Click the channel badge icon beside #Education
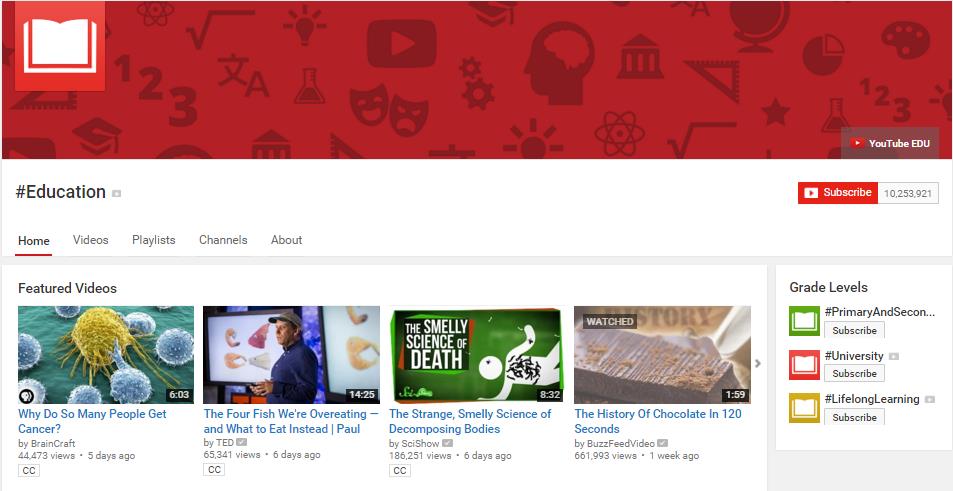953x491 pixels. click(116, 193)
